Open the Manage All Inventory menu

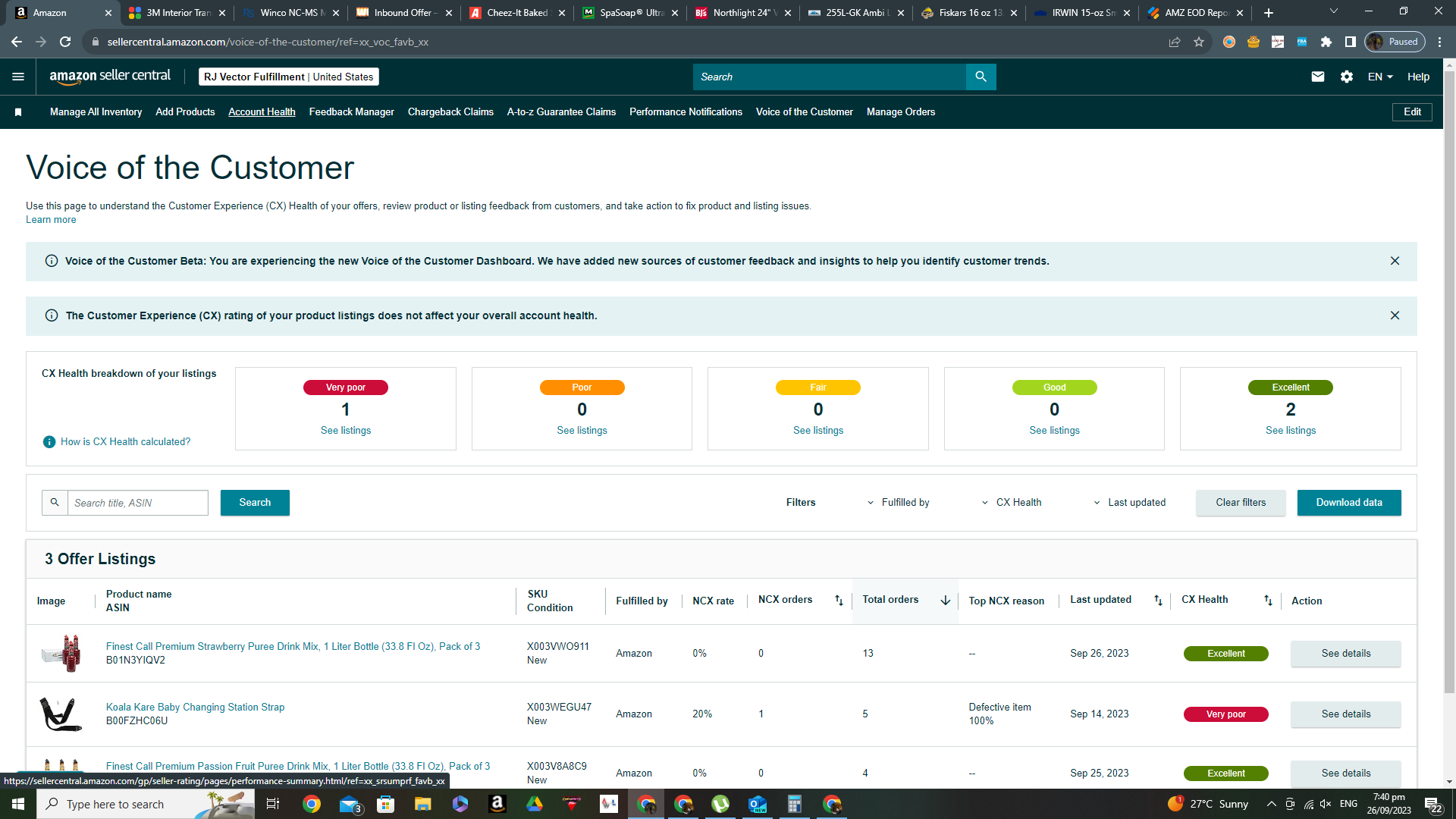96,112
